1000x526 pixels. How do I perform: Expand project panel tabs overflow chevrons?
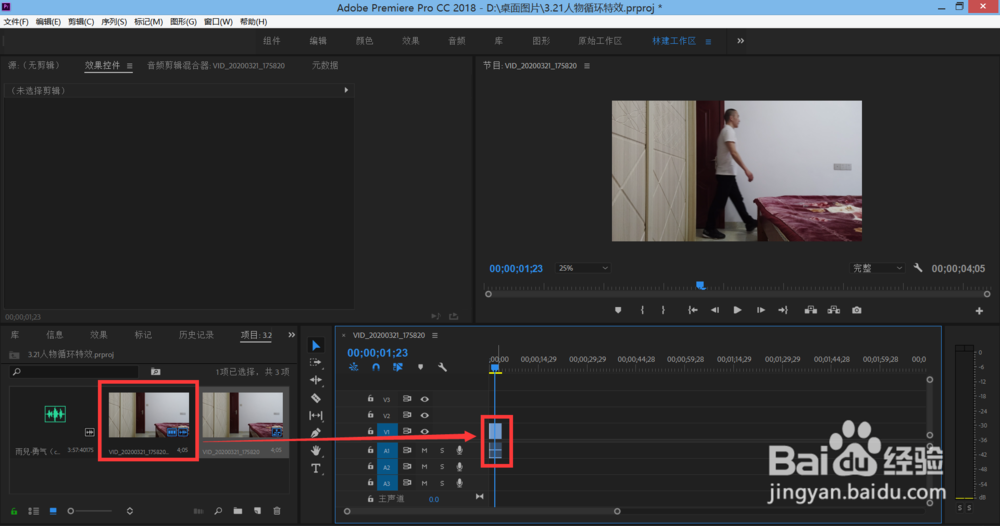click(x=291, y=335)
